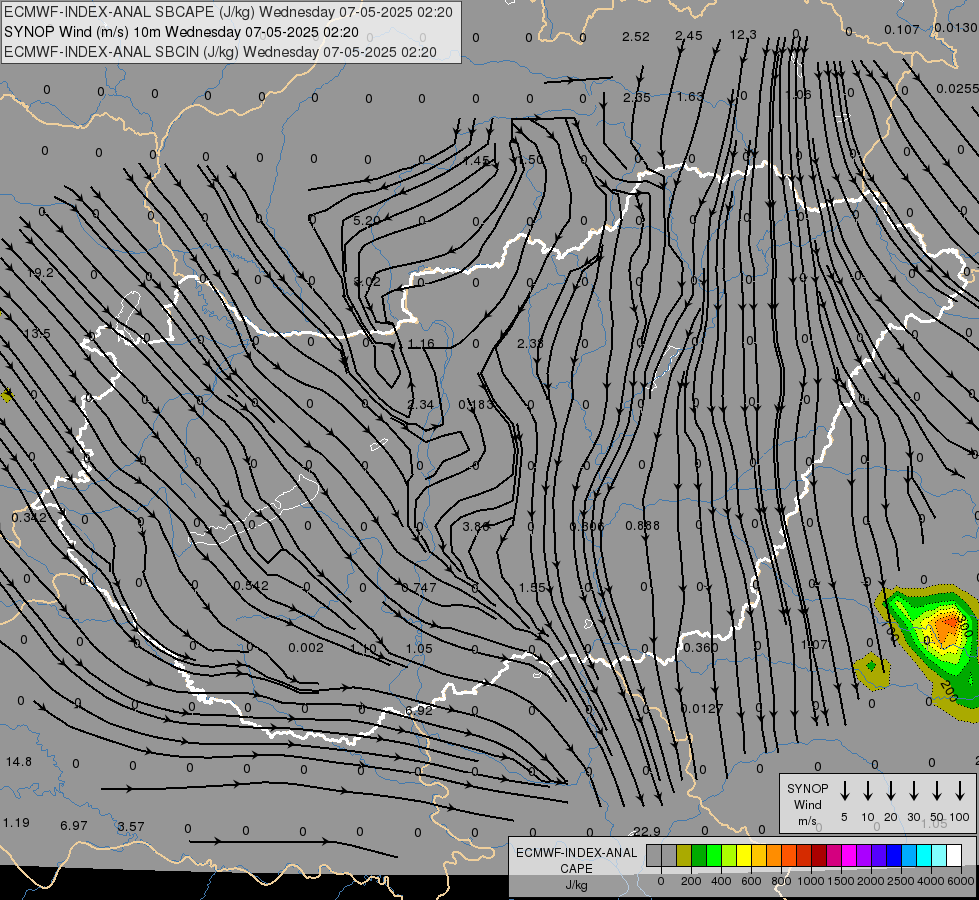Screen dimensions: 979x900
Task: Click the 0.888 value on the map
Action: coord(642,526)
